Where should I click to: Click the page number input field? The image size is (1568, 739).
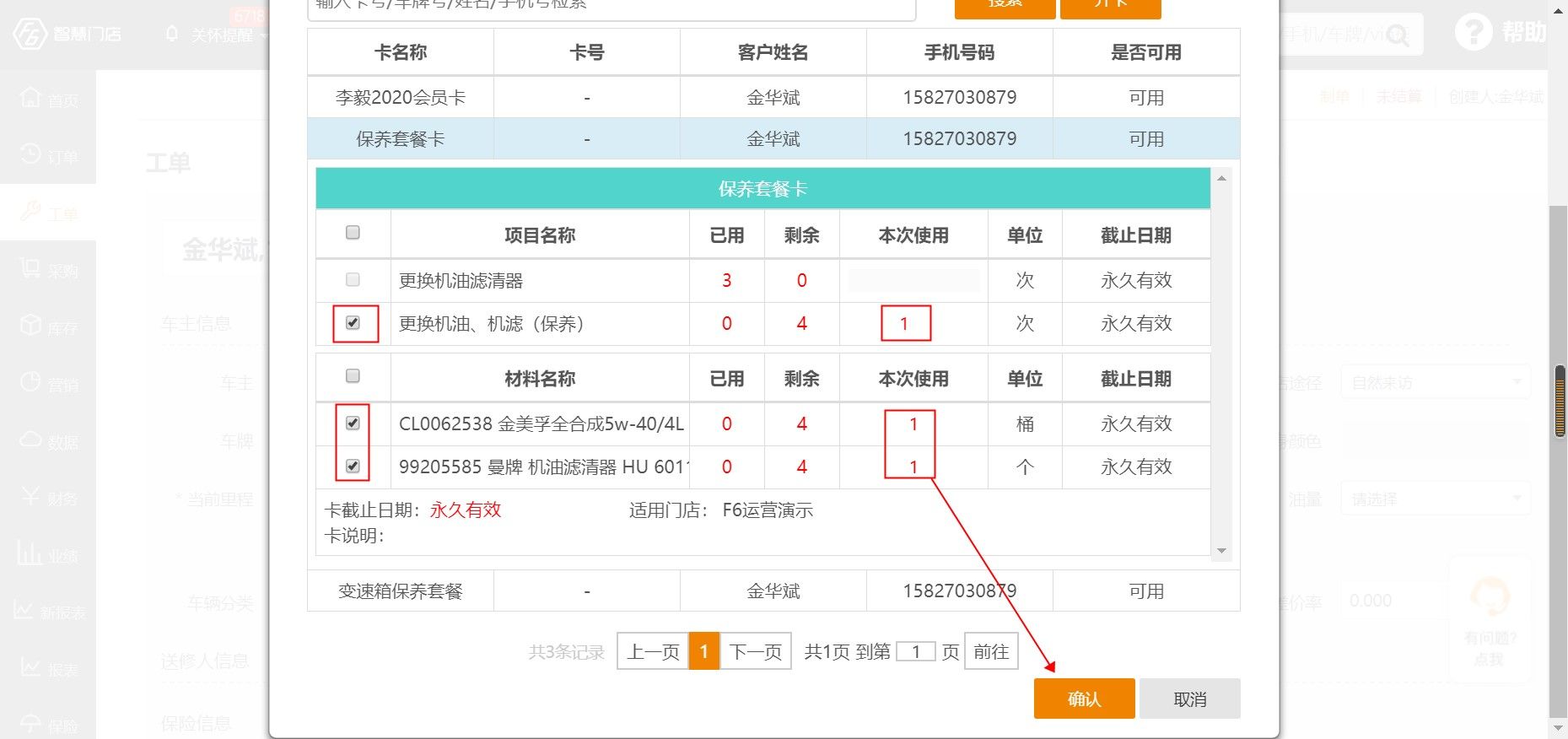point(916,651)
